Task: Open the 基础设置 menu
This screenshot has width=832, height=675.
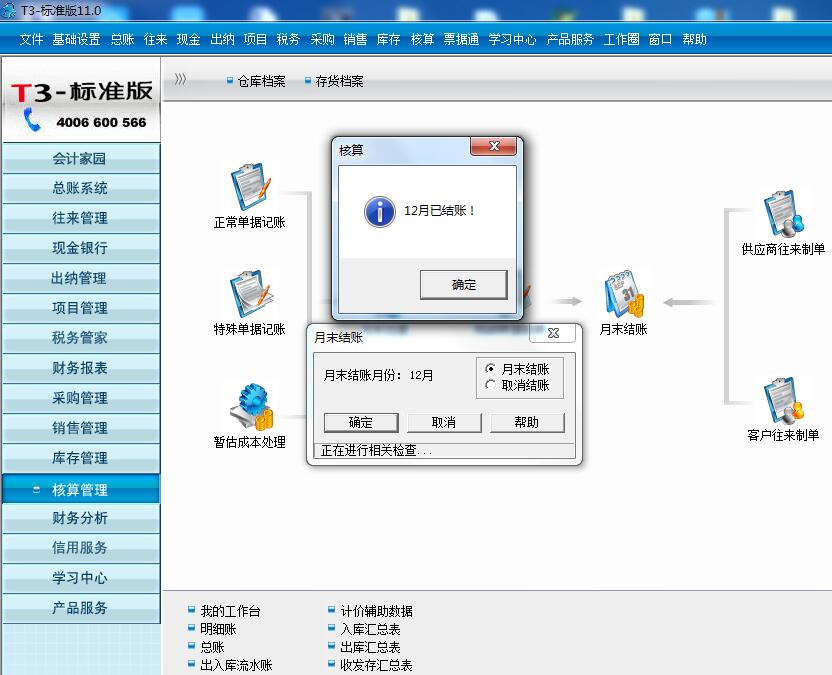Action: (x=76, y=39)
